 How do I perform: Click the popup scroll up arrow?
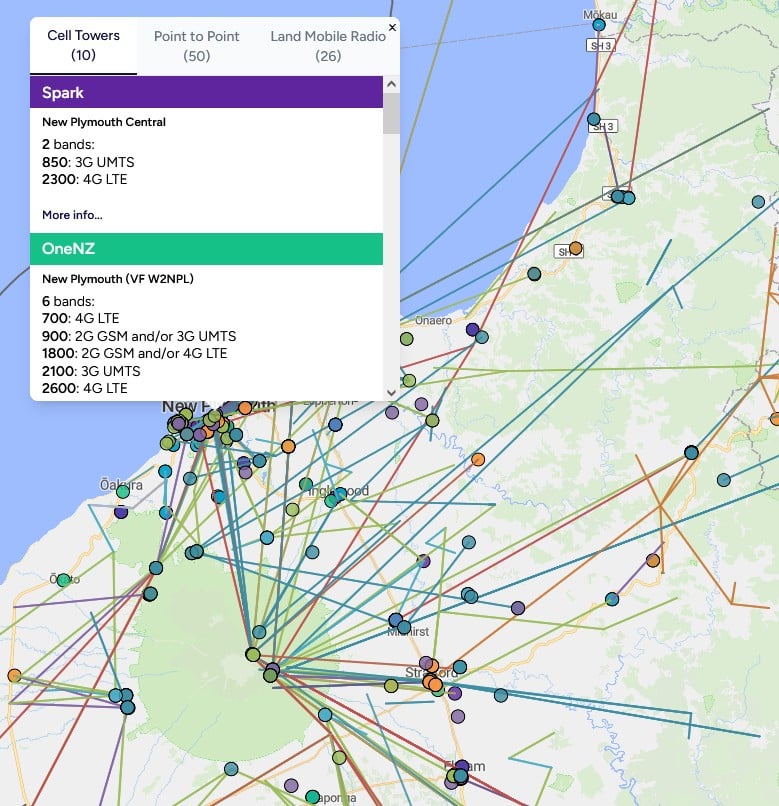coord(391,84)
